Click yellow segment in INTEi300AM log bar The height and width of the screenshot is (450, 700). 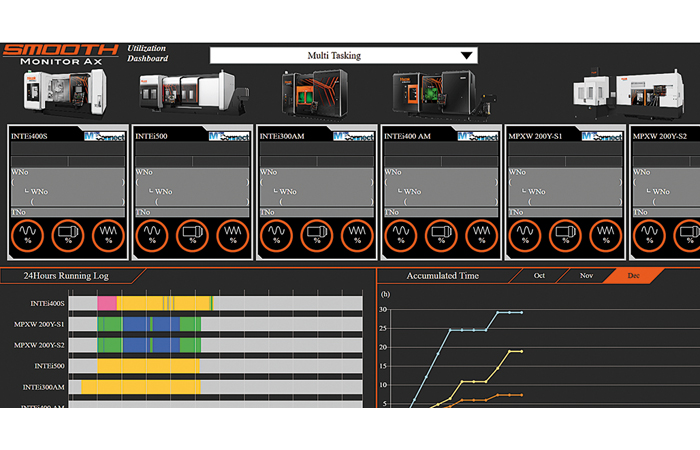click(141, 387)
